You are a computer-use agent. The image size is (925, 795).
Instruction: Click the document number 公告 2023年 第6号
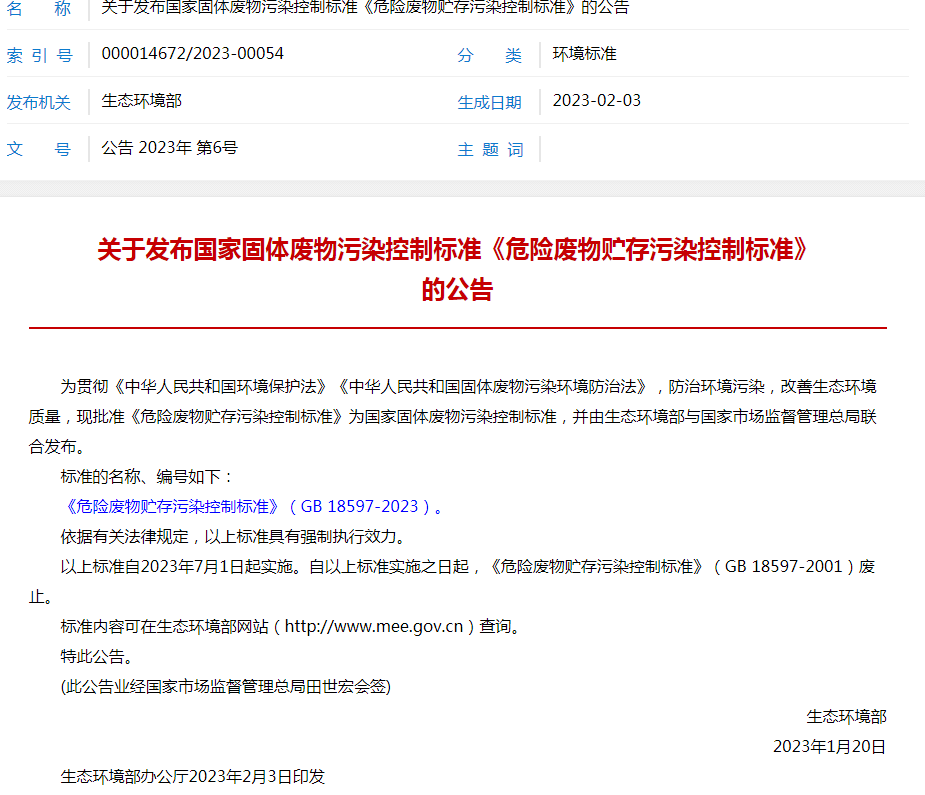click(x=165, y=148)
